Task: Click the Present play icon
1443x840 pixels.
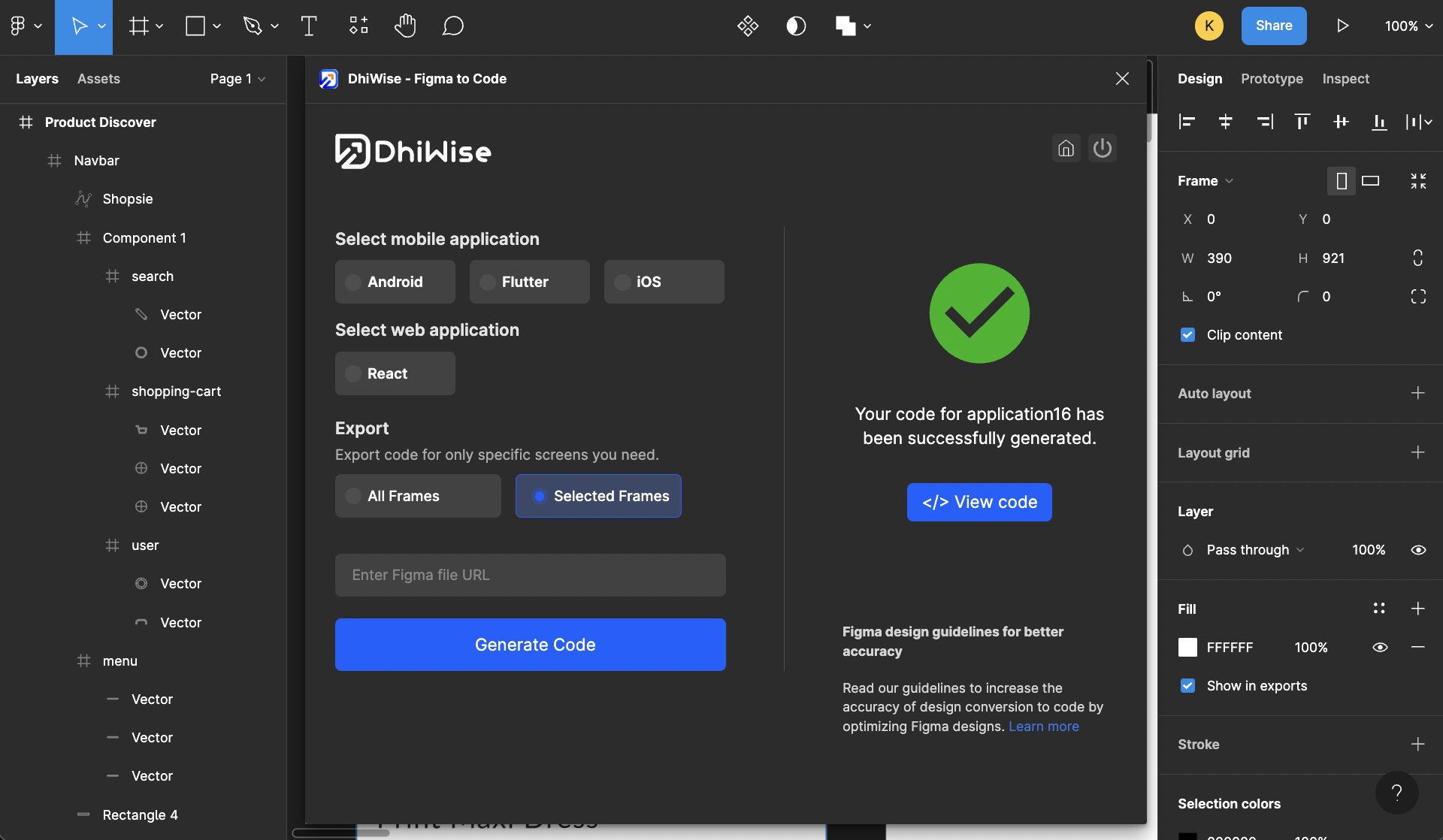Action: pyautogui.click(x=1342, y=26)
